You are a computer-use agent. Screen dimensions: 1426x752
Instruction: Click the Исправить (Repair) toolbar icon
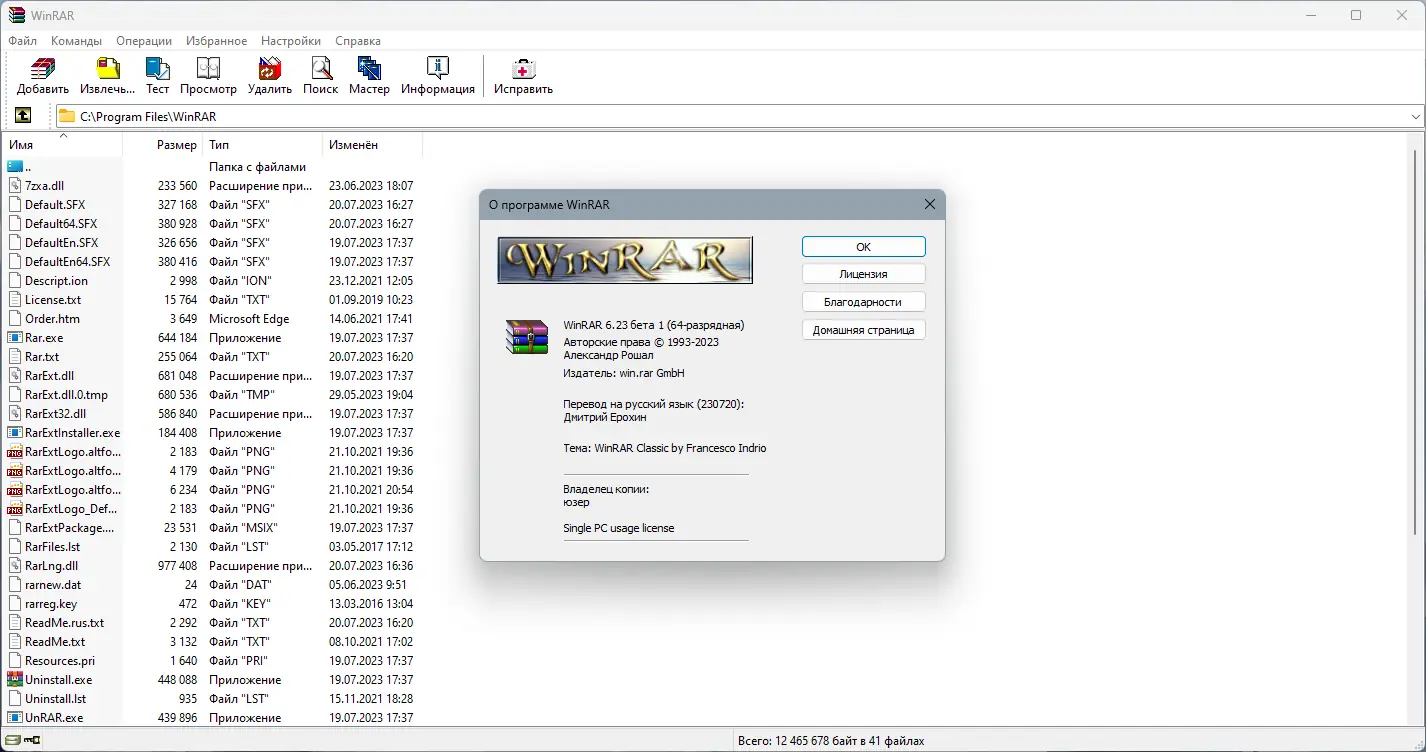coord(523,69)
